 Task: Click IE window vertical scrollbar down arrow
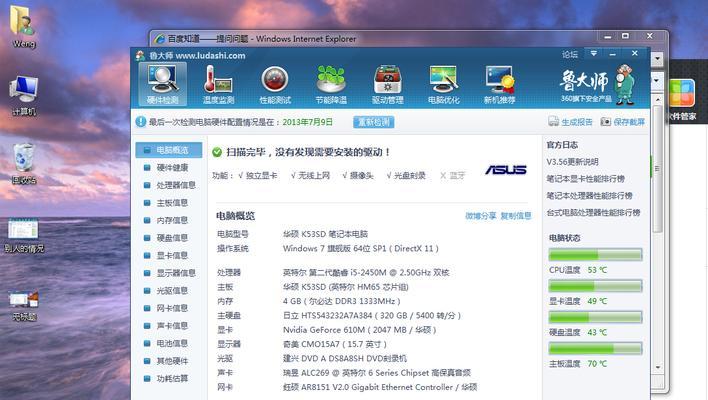(657, 367)
